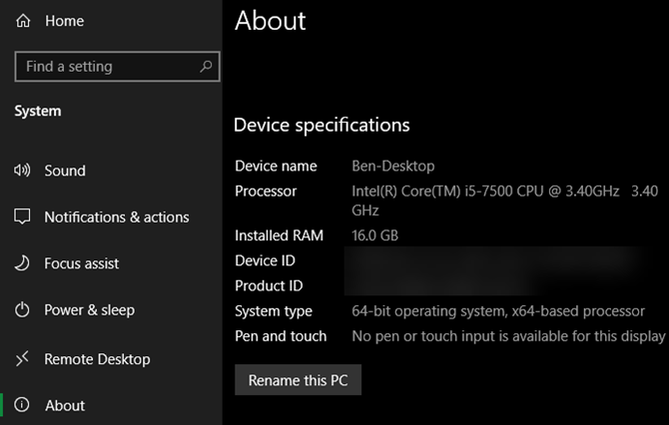Select the About label in the sidebar
Screen dimensions: 669x425
tap(65, 405)
